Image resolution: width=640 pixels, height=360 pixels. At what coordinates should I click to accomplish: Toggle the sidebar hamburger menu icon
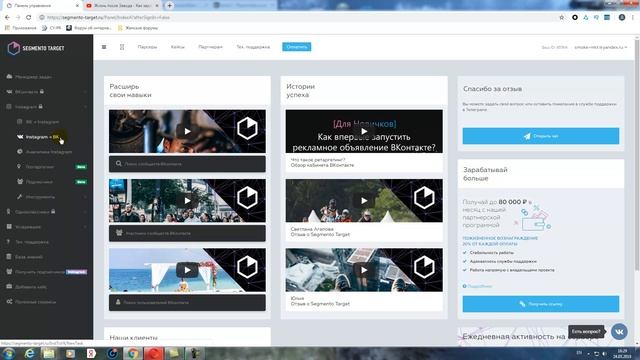[x=104, y=47]
